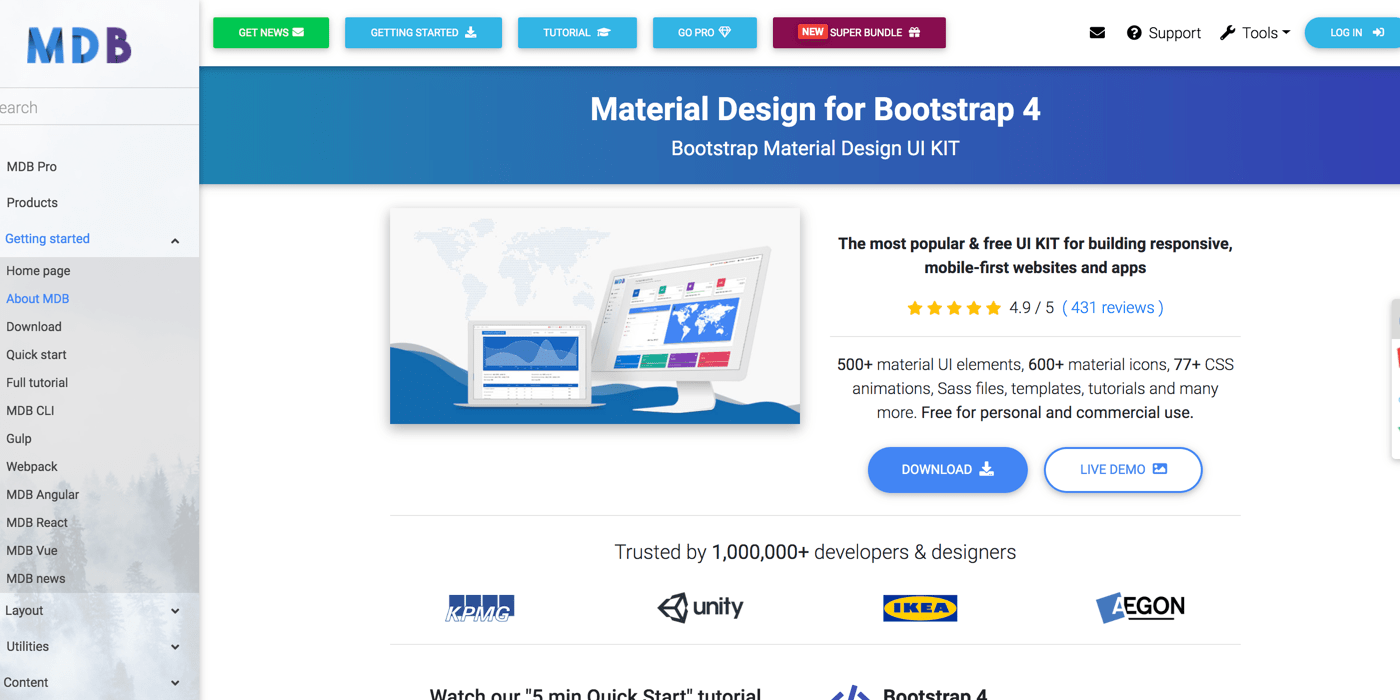Screen dimensions: 1400x700
Task: Click the Tools wrench icon
Action: (1228, 33)
